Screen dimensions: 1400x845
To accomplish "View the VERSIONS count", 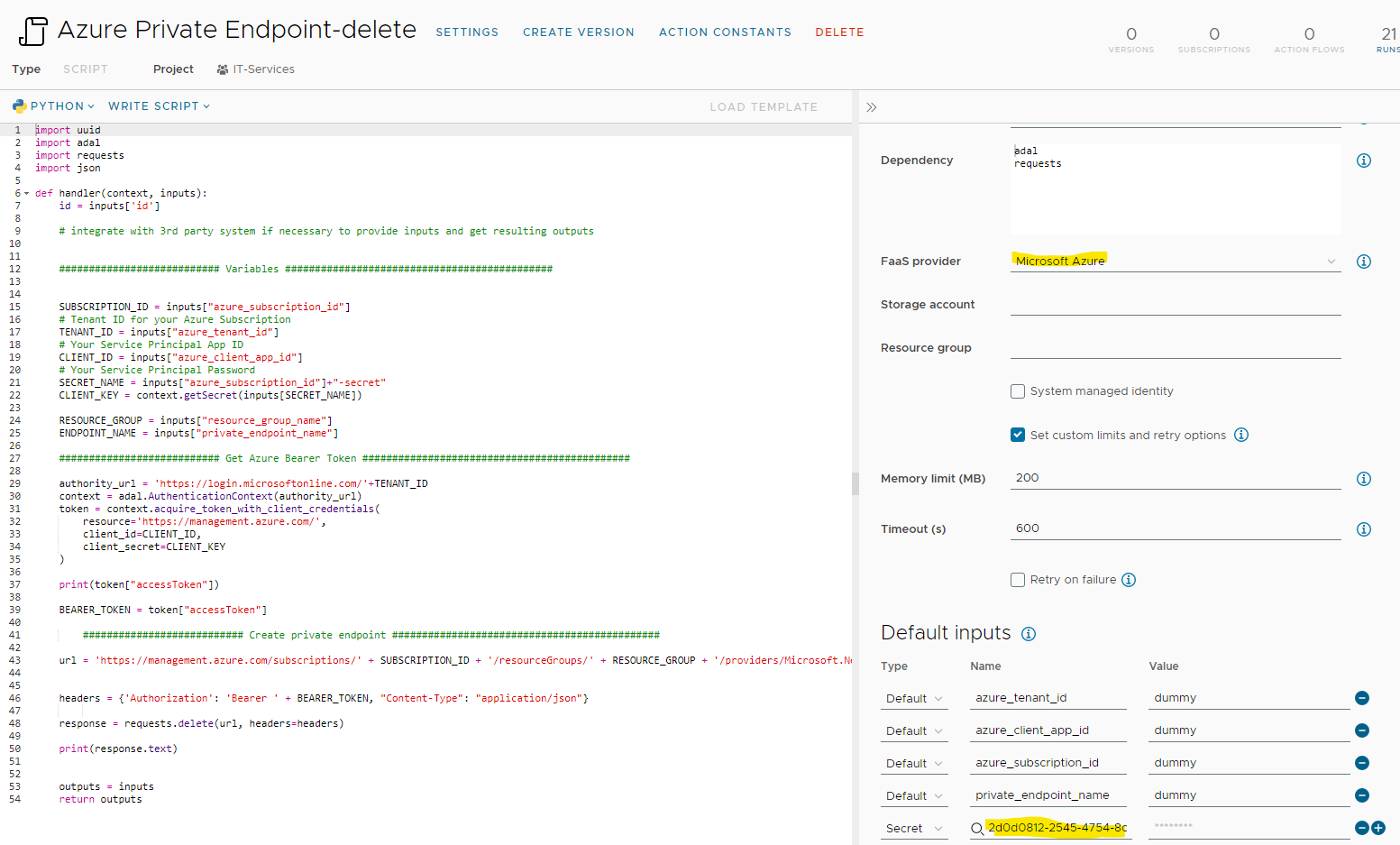I will coord(1131,40).
